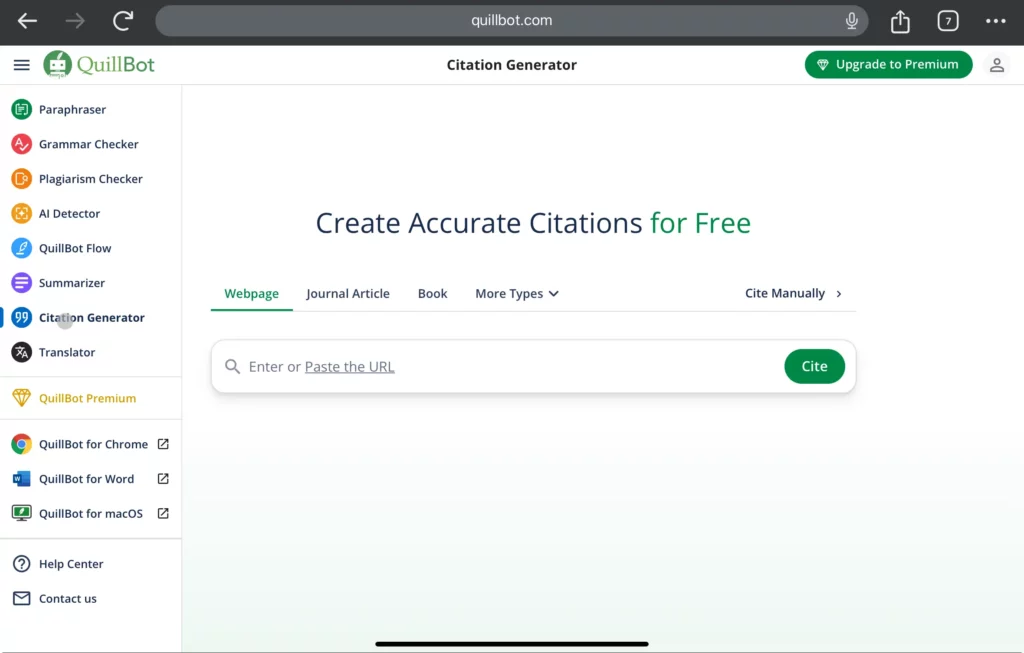The height and width of the screenshot is (653, 1024).
Task: Click the quillbot.com address bar
Action: (511, 21)
